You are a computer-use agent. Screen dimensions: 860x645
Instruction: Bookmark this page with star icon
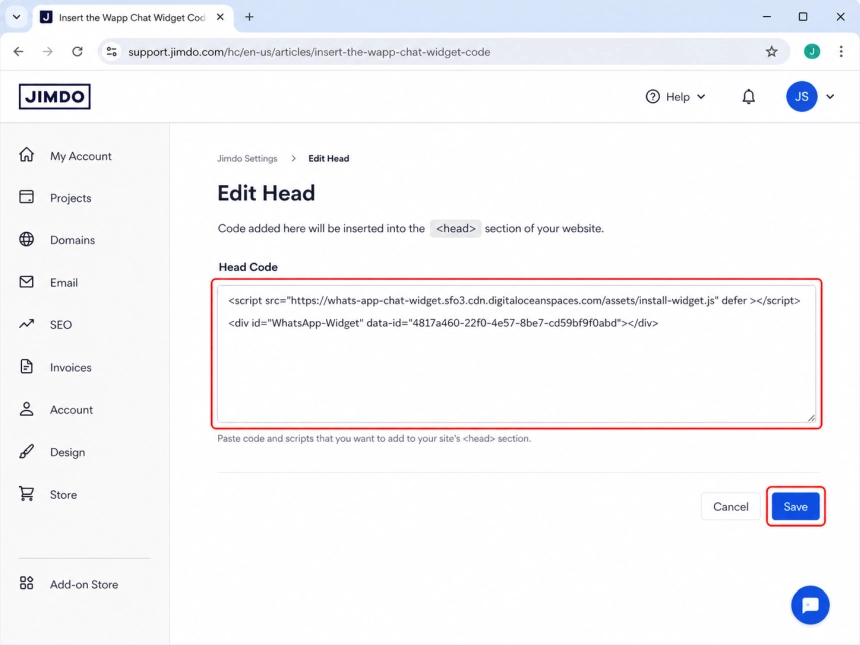pos(772,52)
